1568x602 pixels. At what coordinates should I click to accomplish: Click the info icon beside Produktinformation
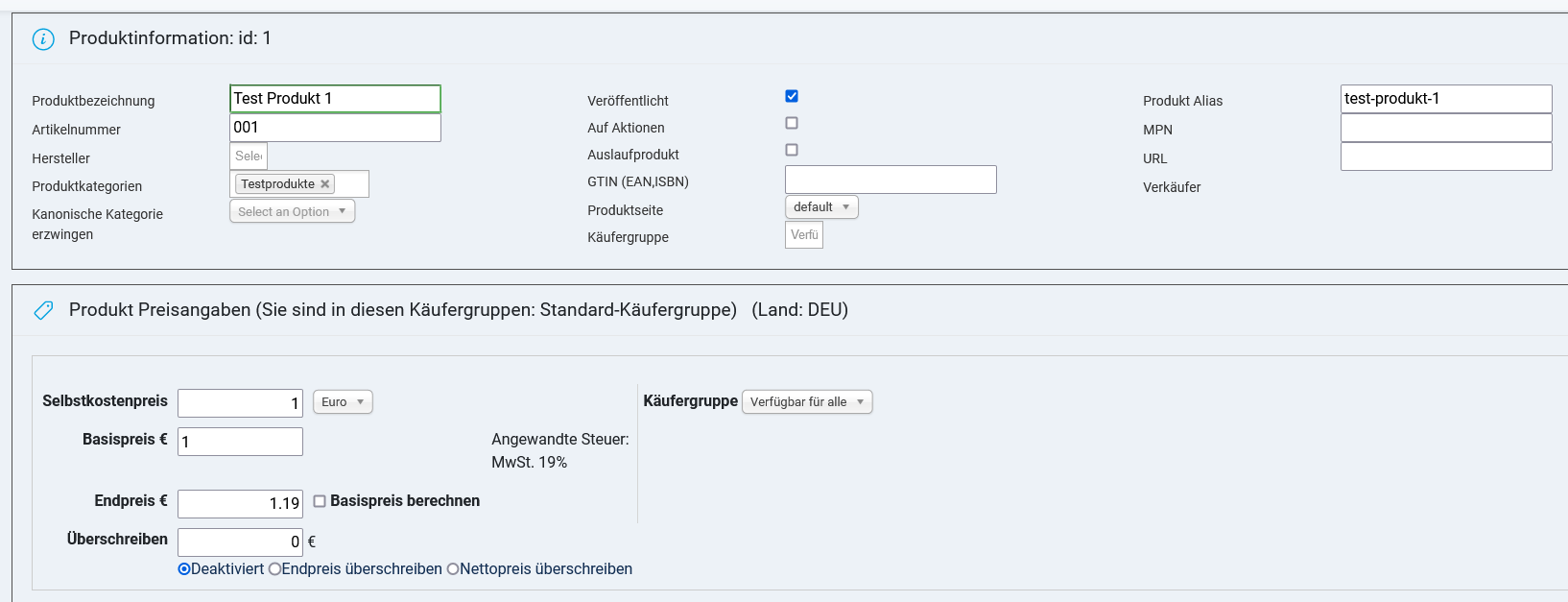pos(43,39)
